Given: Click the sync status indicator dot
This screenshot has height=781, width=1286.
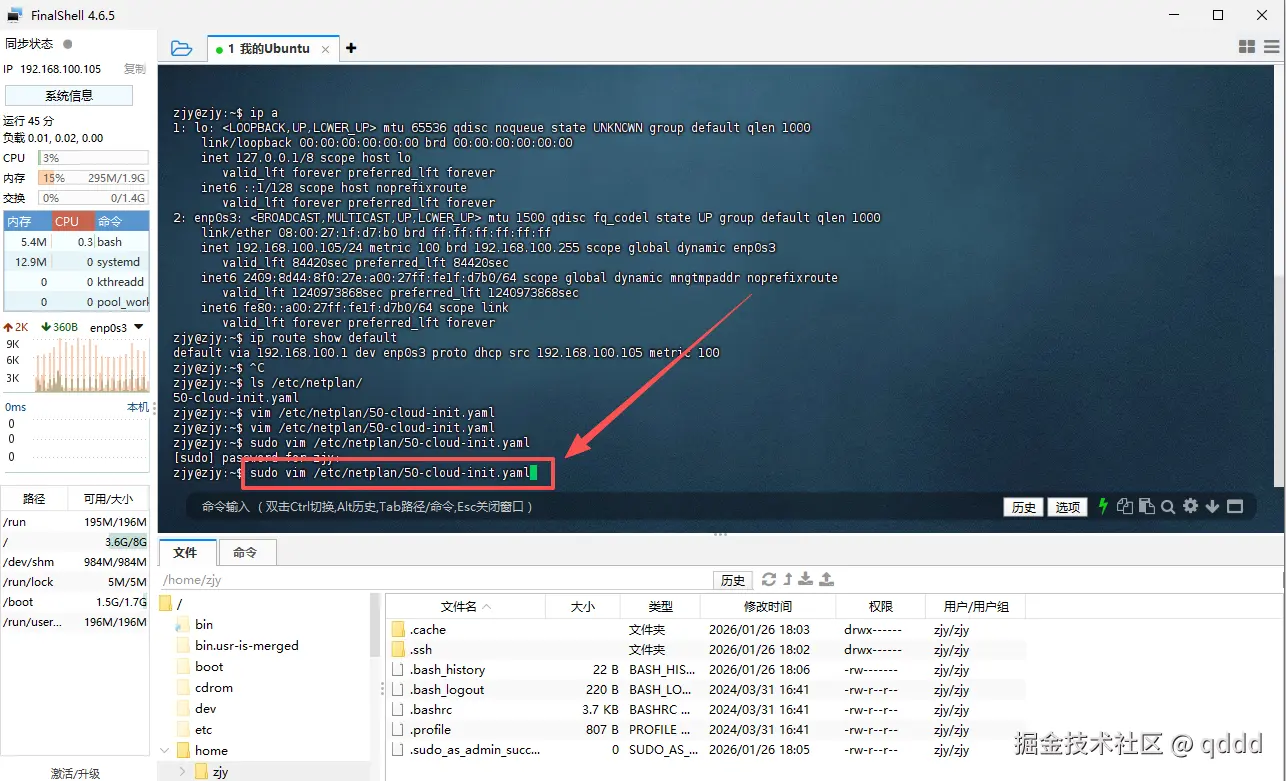Looking at the screenshot, I should 68,44.
